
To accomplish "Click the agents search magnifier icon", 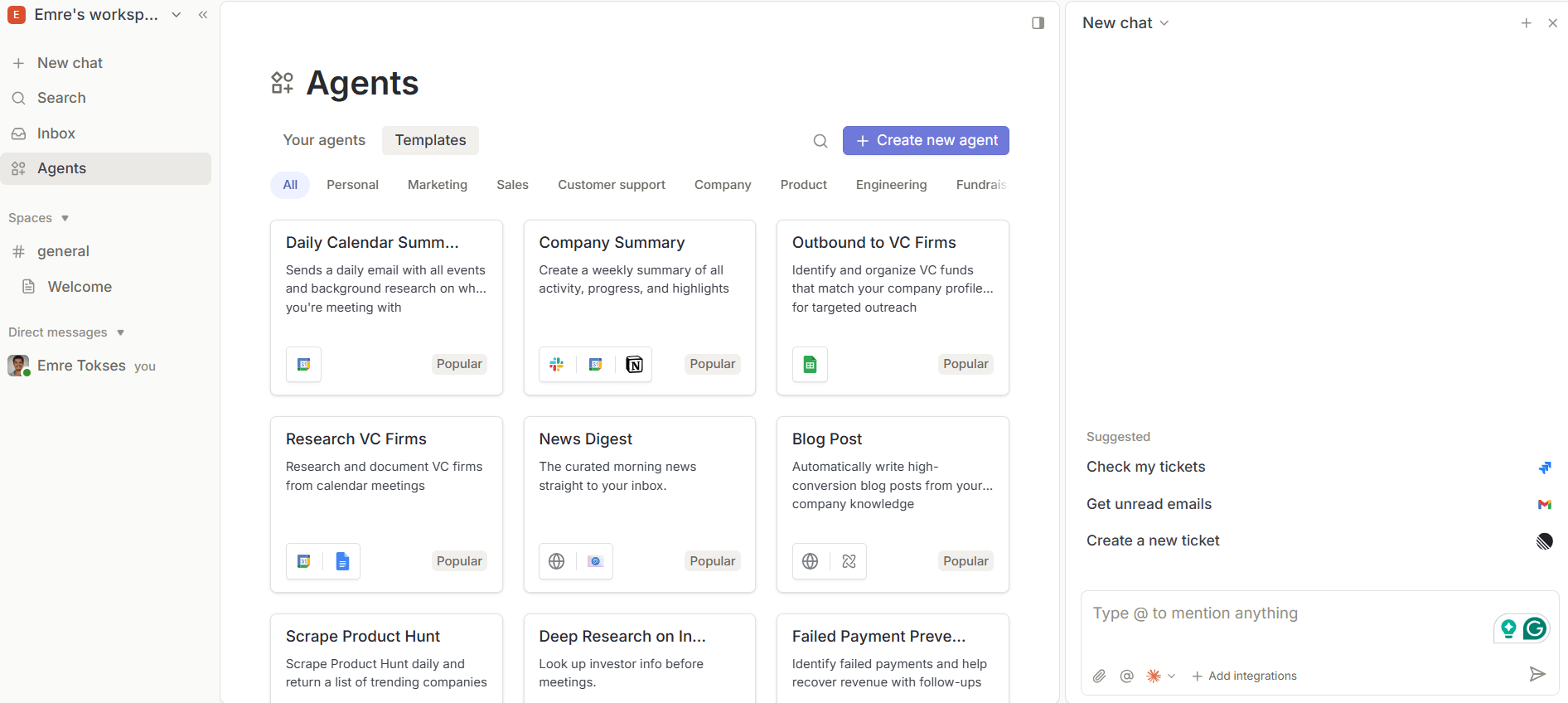I will coord(820,141).
